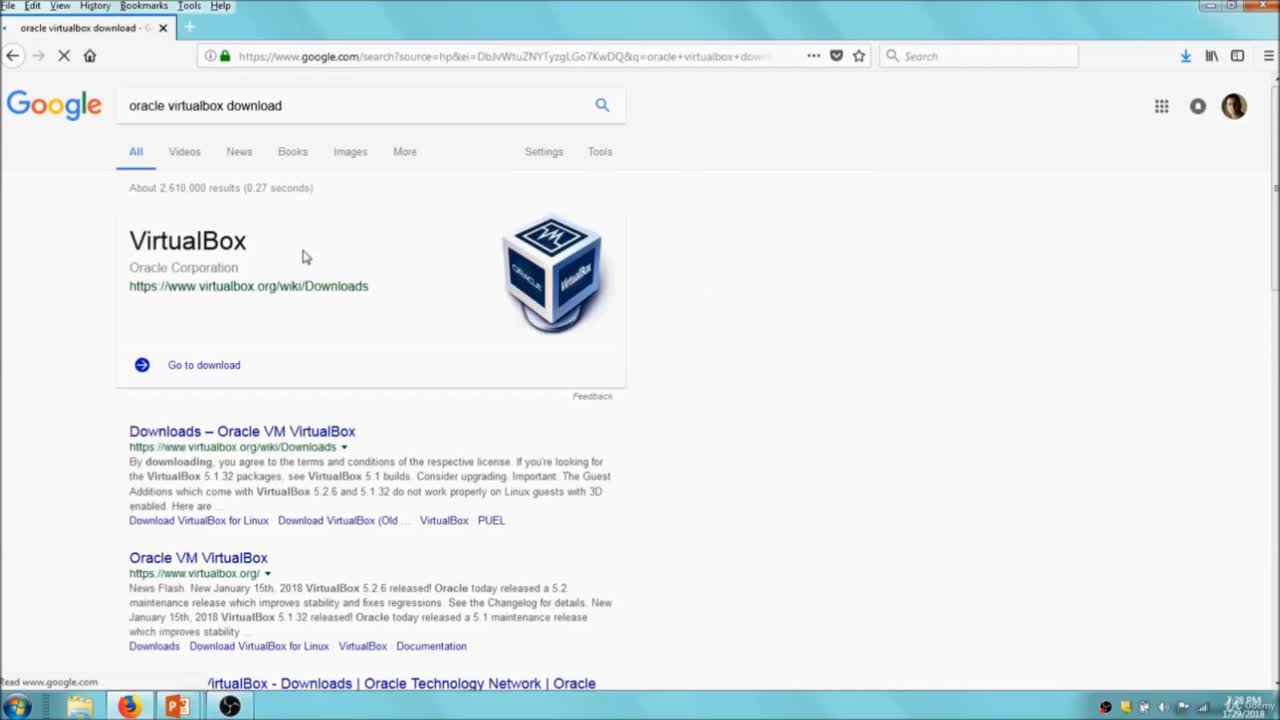Stop loading the page

point(63,56)
